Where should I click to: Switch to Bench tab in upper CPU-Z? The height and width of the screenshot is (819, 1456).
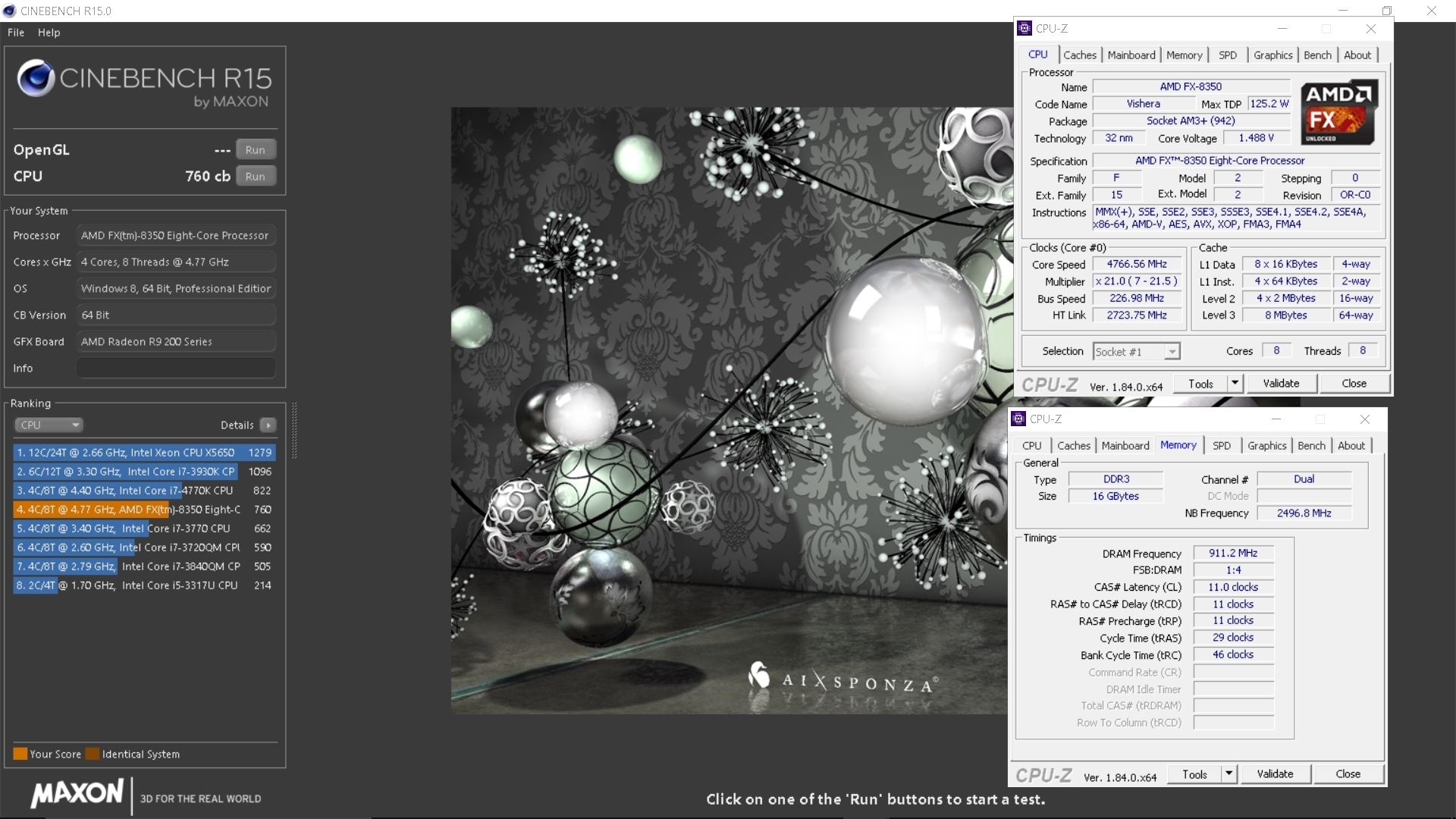[1318, 55]
